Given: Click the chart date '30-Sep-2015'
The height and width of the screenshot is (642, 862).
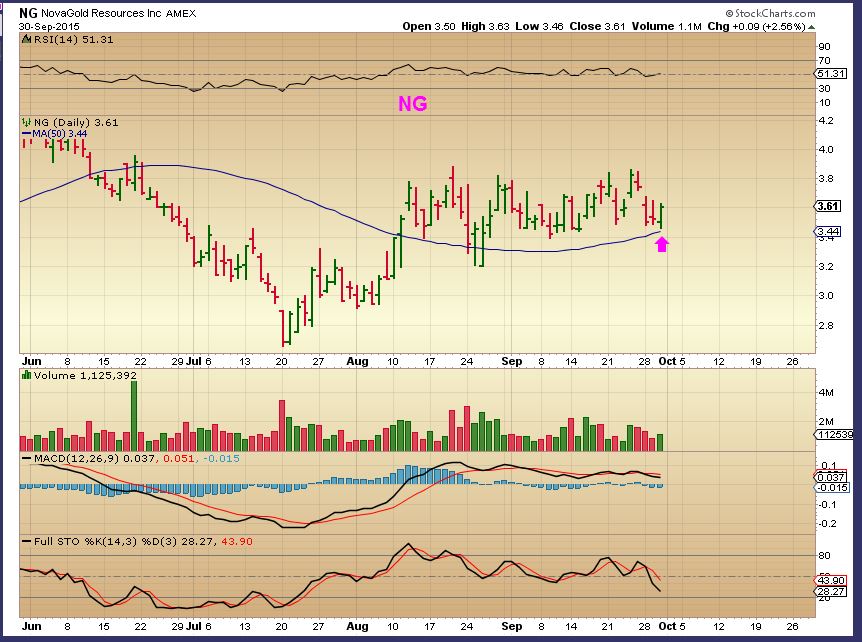Looking at the screenshot, I should pyautogui.click(x=49, y=26).
